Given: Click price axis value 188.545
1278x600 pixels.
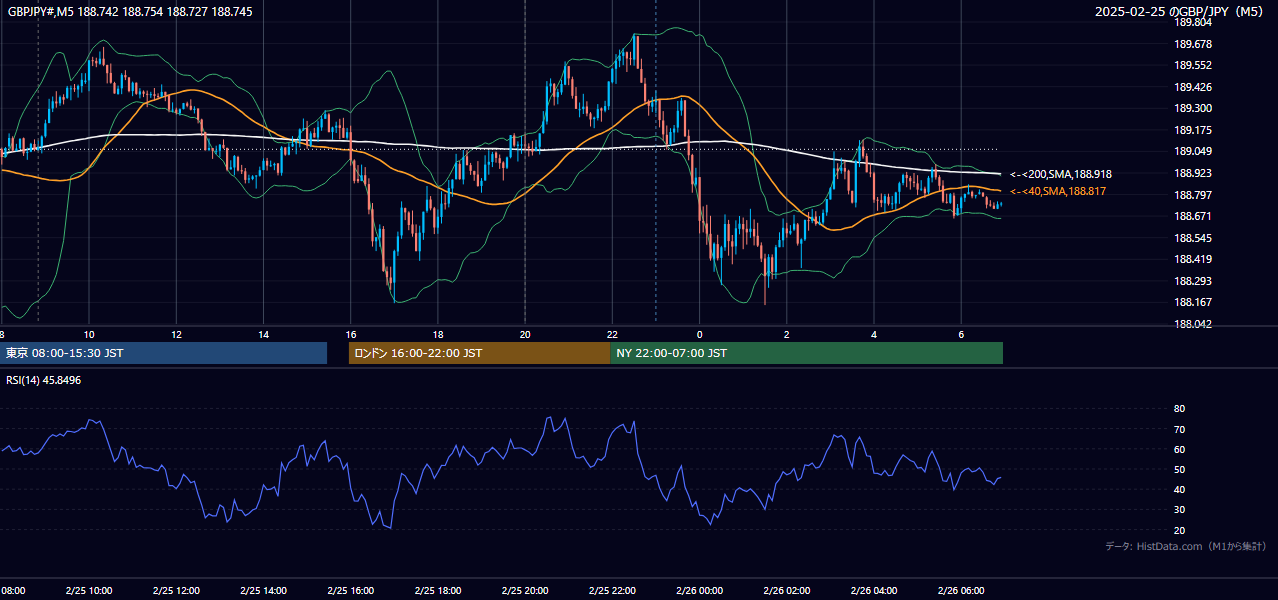Looking at the screenshot, I should click(x=1192, y=238).
